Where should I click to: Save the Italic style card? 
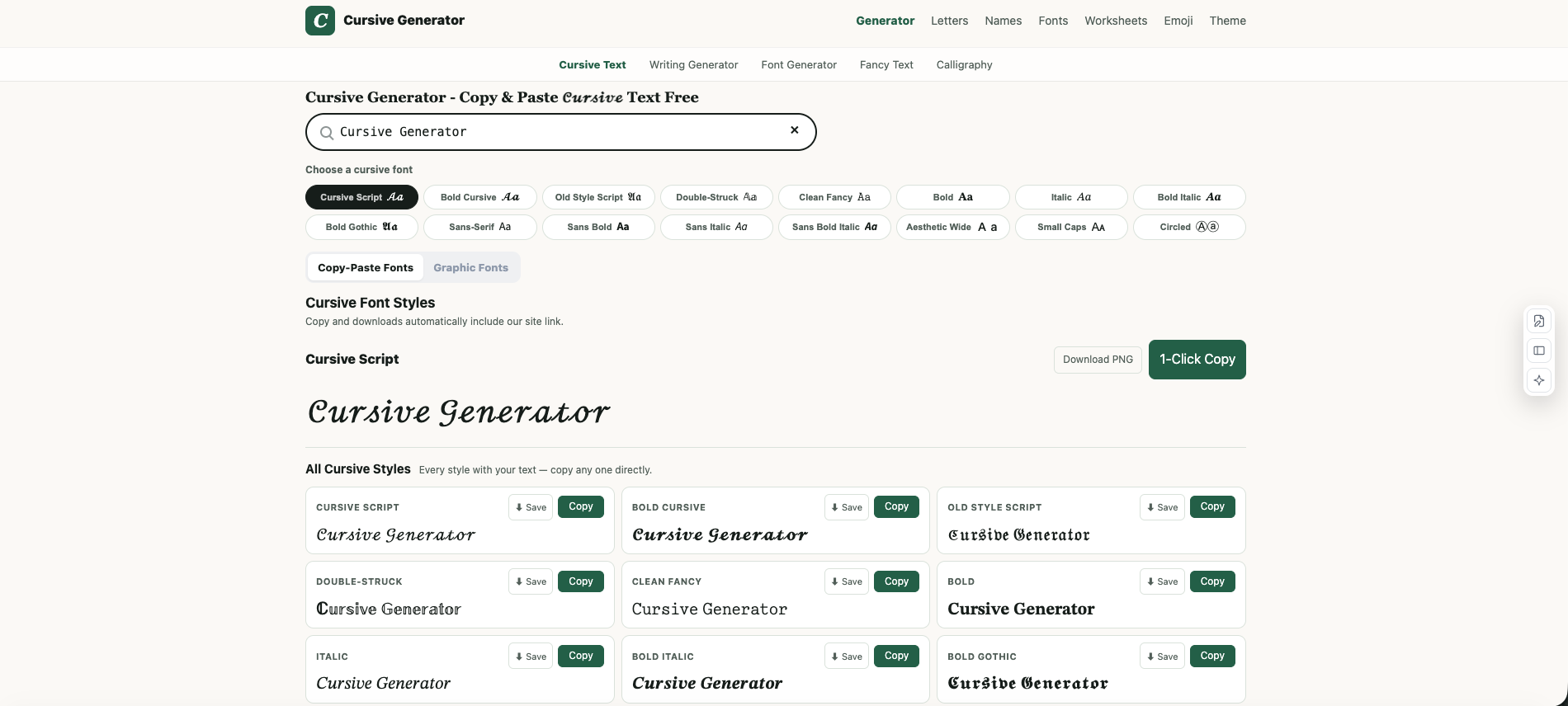(x=531, y=657)
